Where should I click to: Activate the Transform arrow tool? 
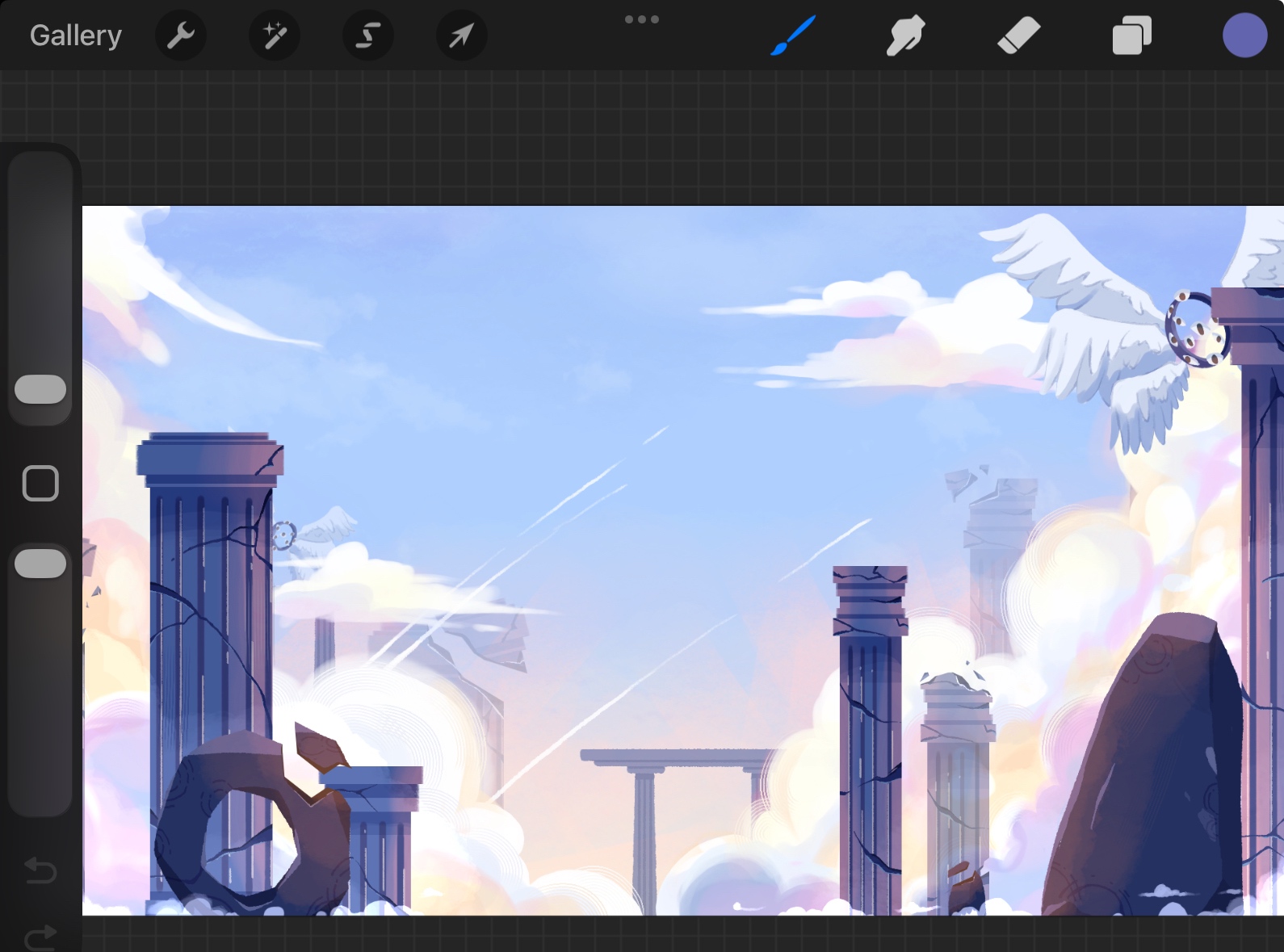click(461, 36)
